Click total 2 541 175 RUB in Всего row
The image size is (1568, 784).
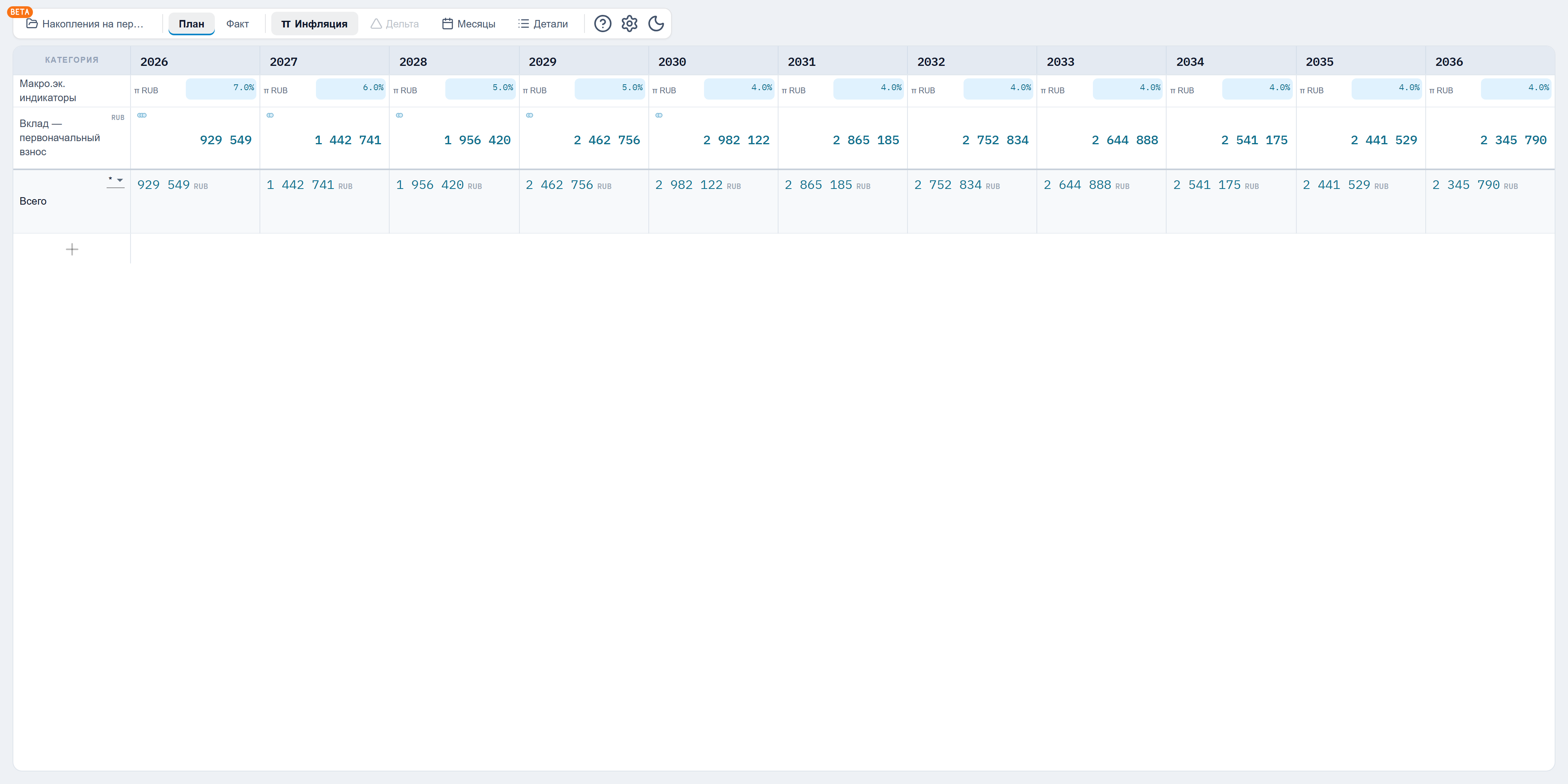coord(1216,185)
